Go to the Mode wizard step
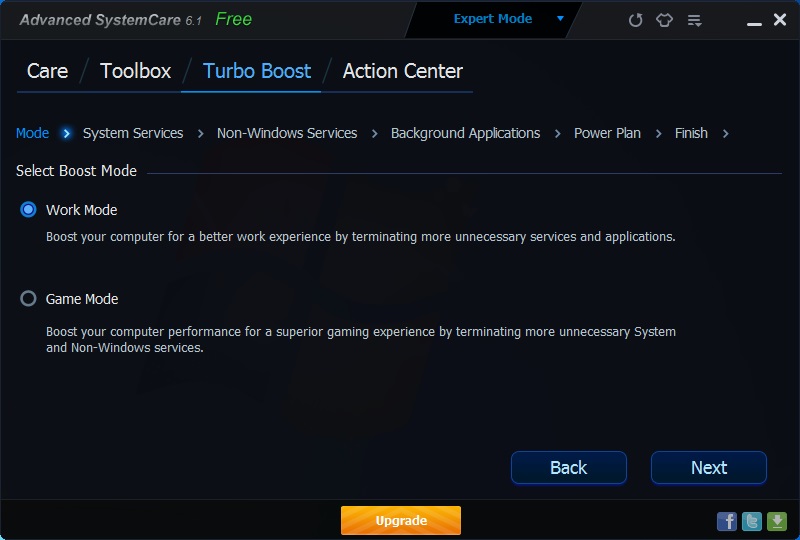Viewport: 800px width, 540px height. [32, 133]
